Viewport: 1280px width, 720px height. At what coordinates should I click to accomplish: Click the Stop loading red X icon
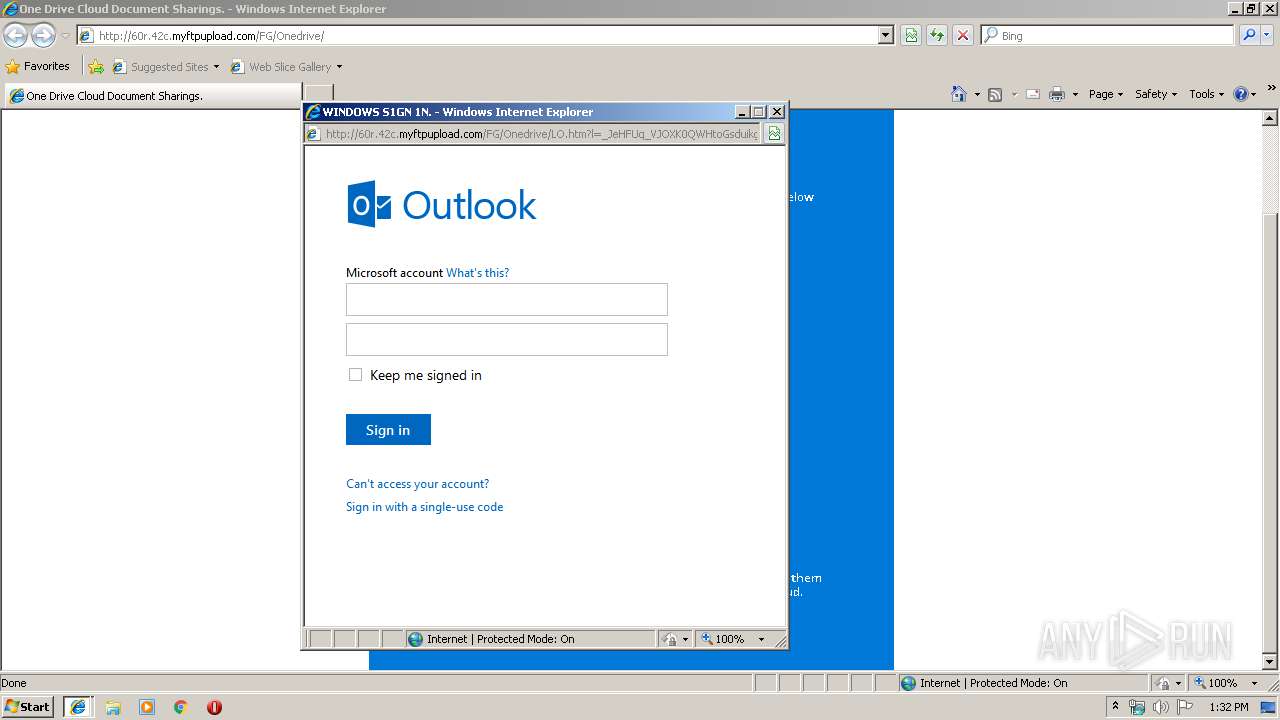tap(962, 36)
